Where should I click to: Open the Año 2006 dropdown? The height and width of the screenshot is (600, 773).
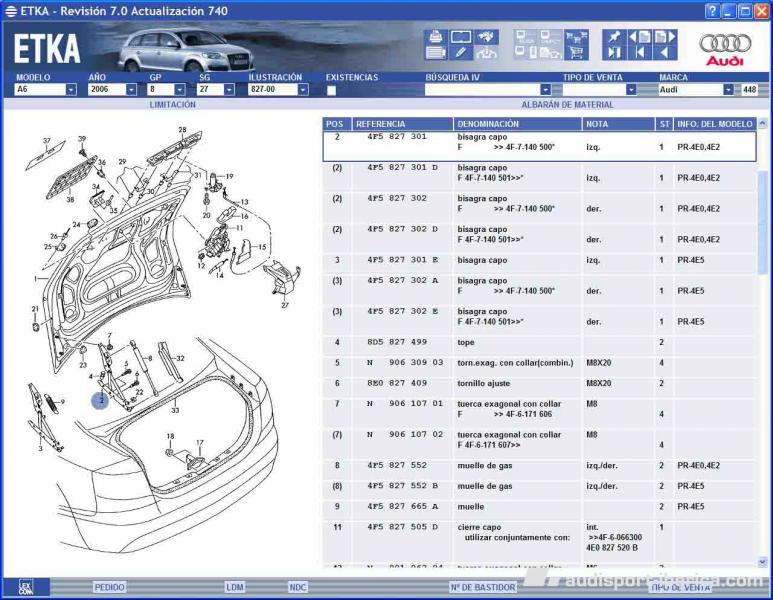[131, 90]
